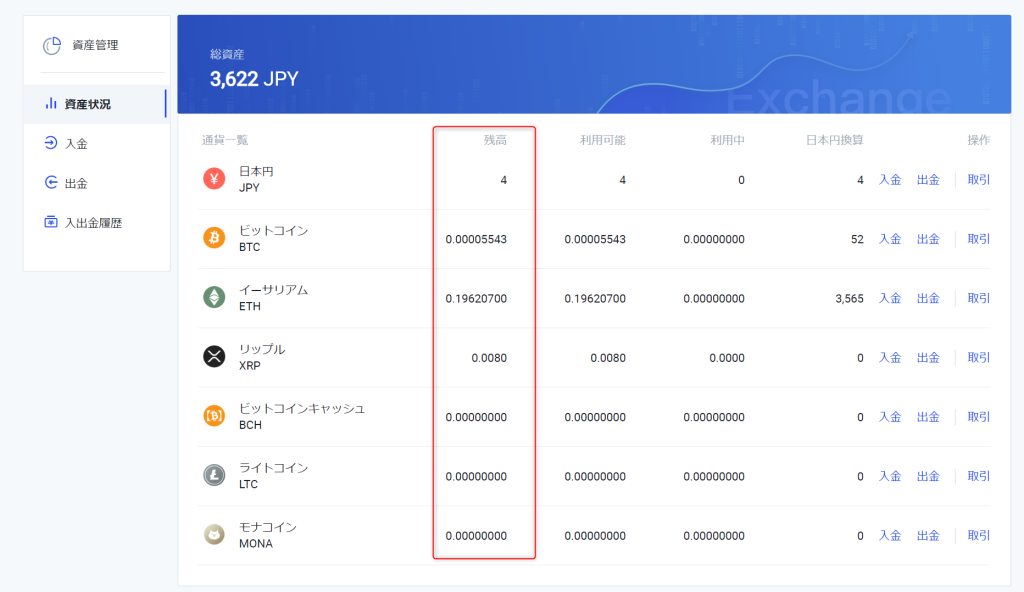Click 入金 link in the BTC row
1024x592 pixels.
click(890, 239)
